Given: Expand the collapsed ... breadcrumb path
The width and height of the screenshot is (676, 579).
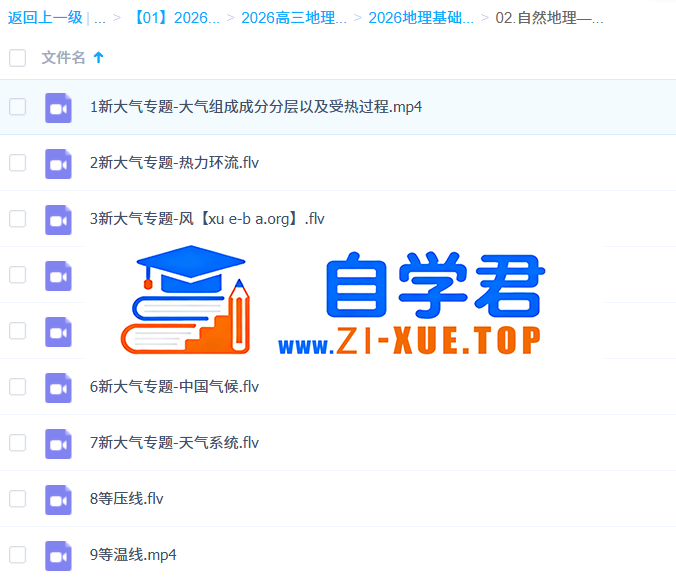Looking at the screenshot, I should tap(100, 19).
